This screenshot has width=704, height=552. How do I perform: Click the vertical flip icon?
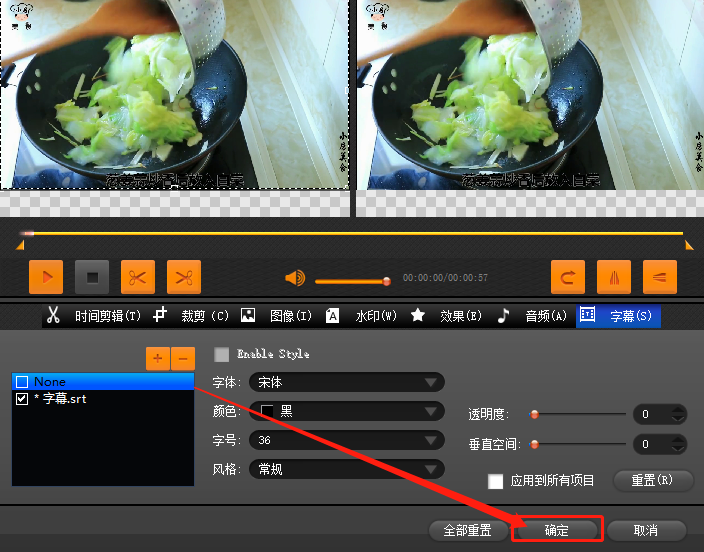click(660, 277)
